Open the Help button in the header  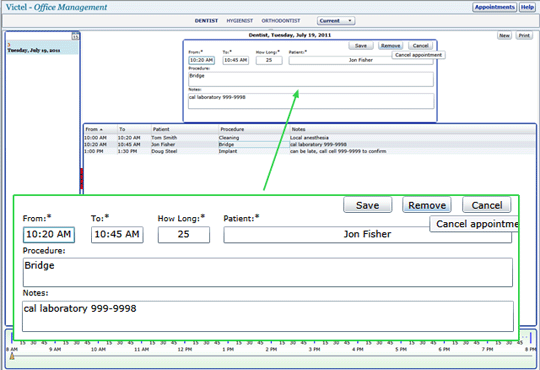527,7
